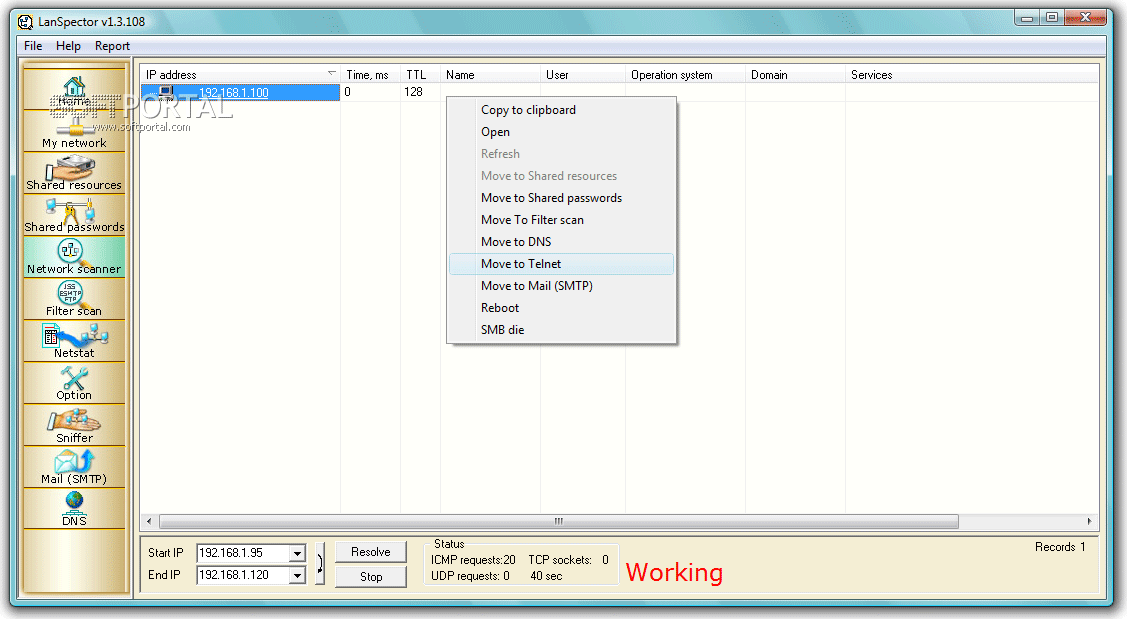Open the Report menu

tap(112, 46)
